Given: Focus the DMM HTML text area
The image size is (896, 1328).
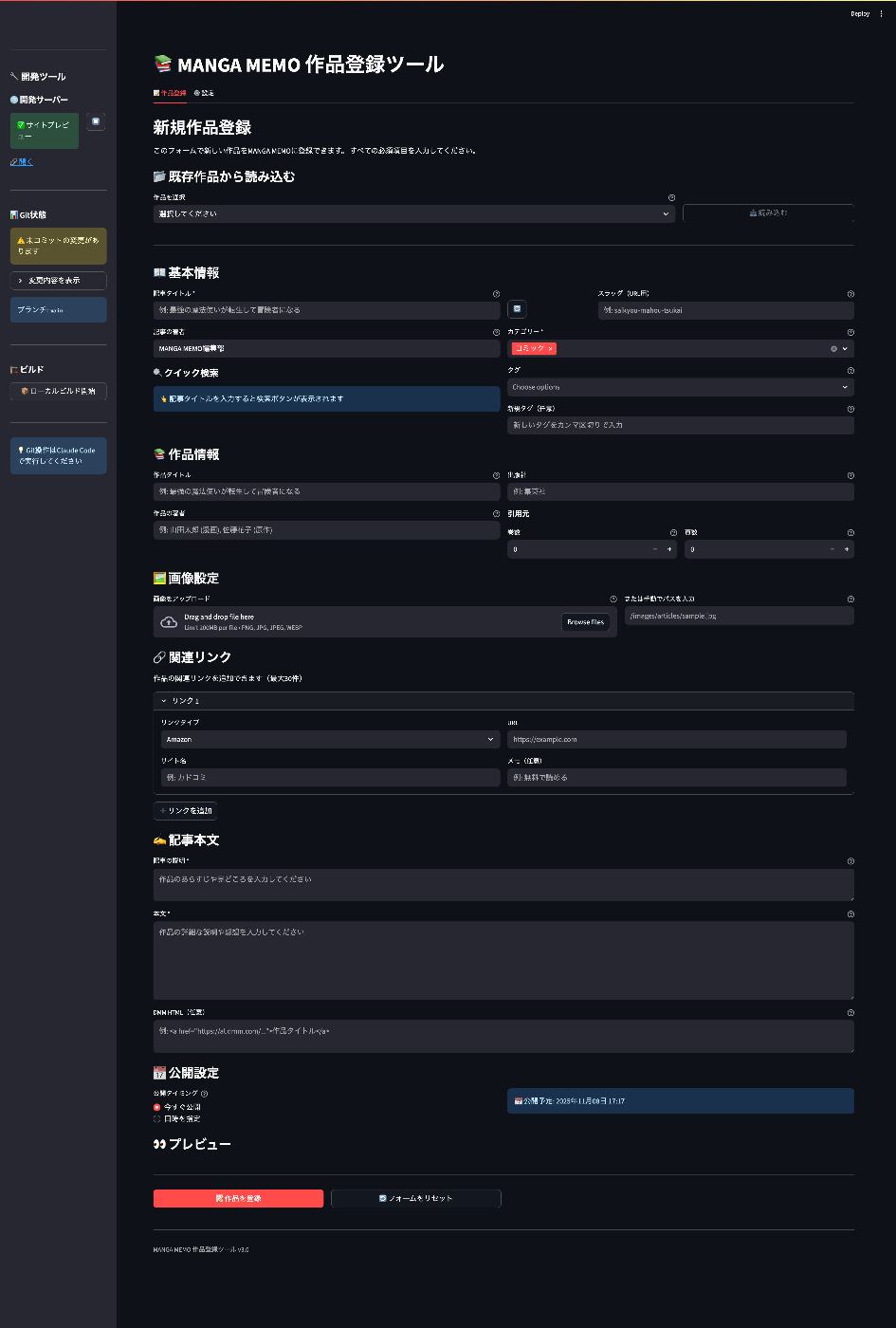Looking at the screenshot, I should click(x=503, y=1036).
